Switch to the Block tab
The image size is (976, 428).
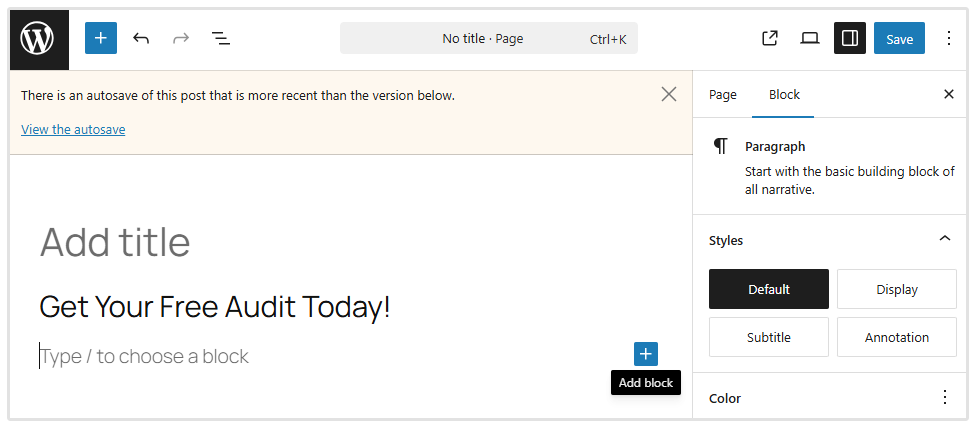[784, 95]
